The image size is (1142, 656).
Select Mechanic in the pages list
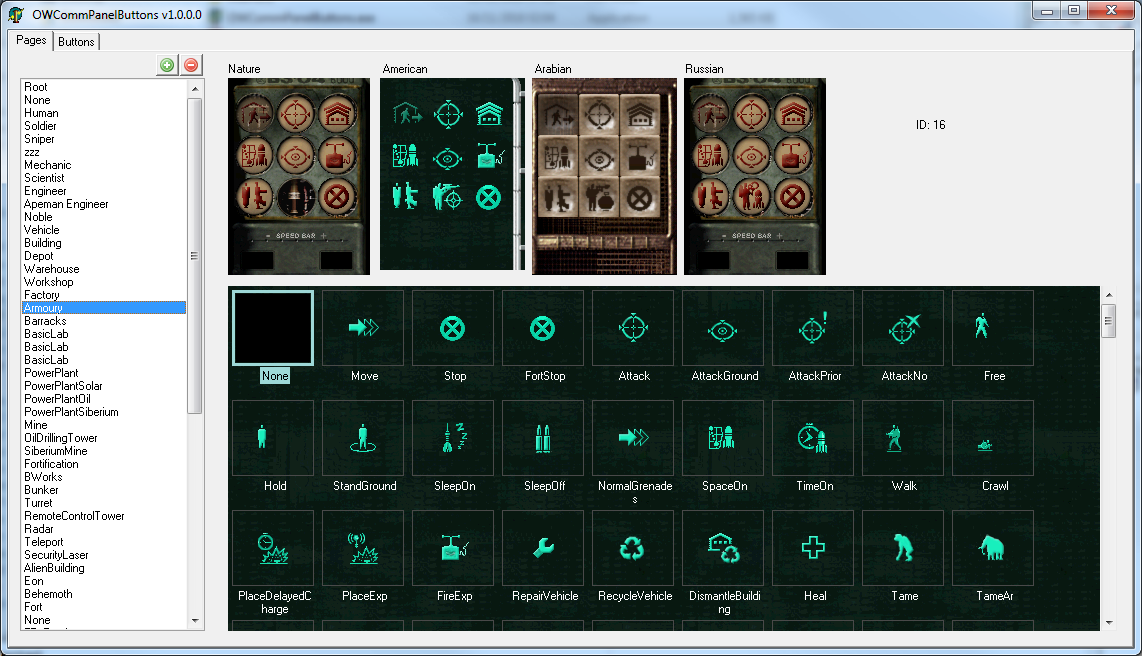coord(104,165)
